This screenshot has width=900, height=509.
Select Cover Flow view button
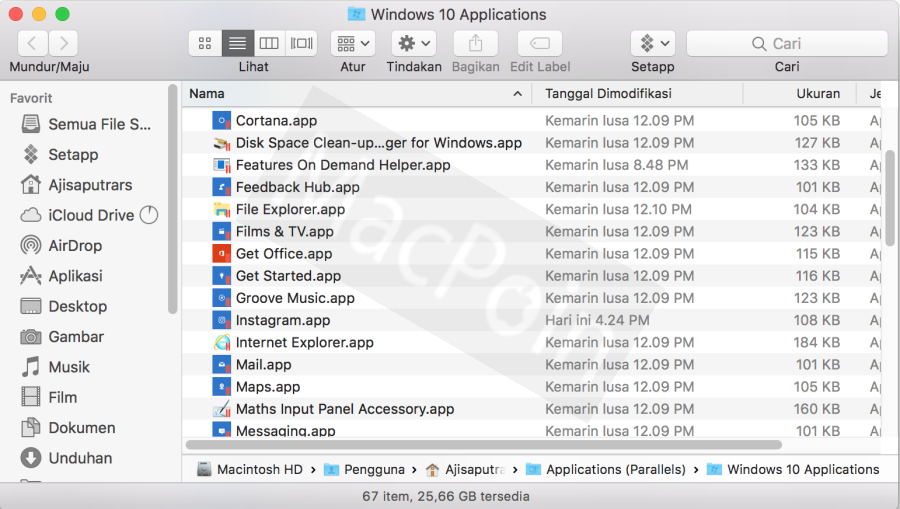click(301, 43)
